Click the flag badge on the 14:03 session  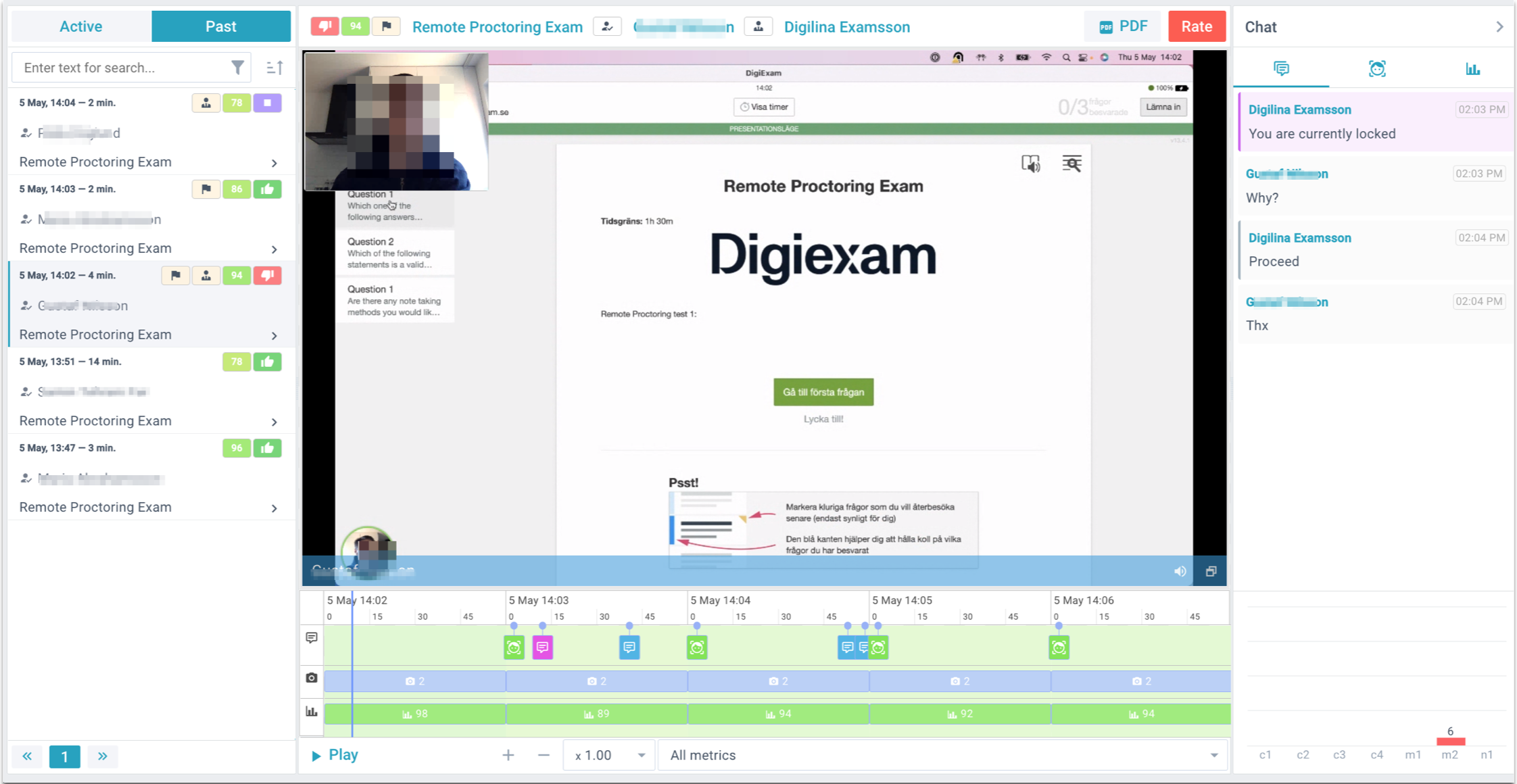click(x=206, y=189)
